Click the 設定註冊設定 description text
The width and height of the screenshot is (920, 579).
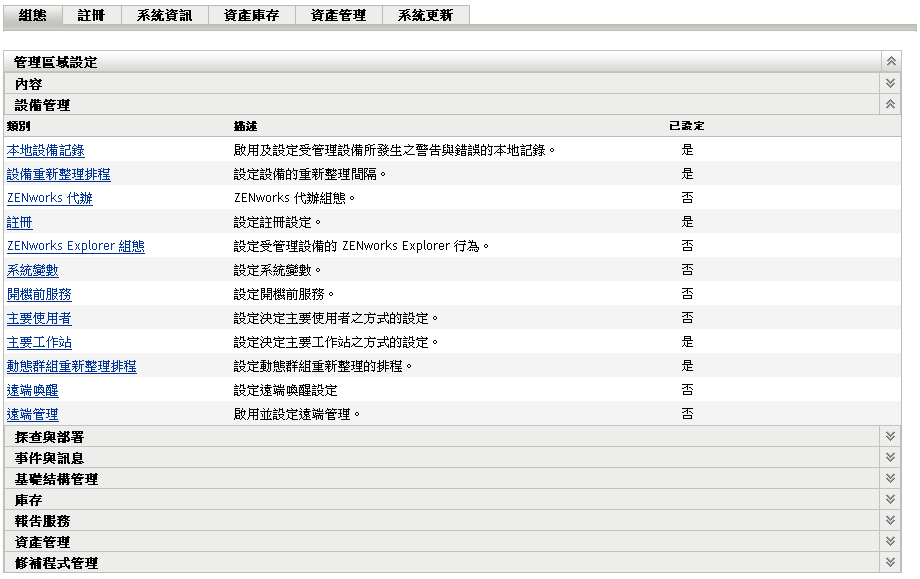[278, 222]
